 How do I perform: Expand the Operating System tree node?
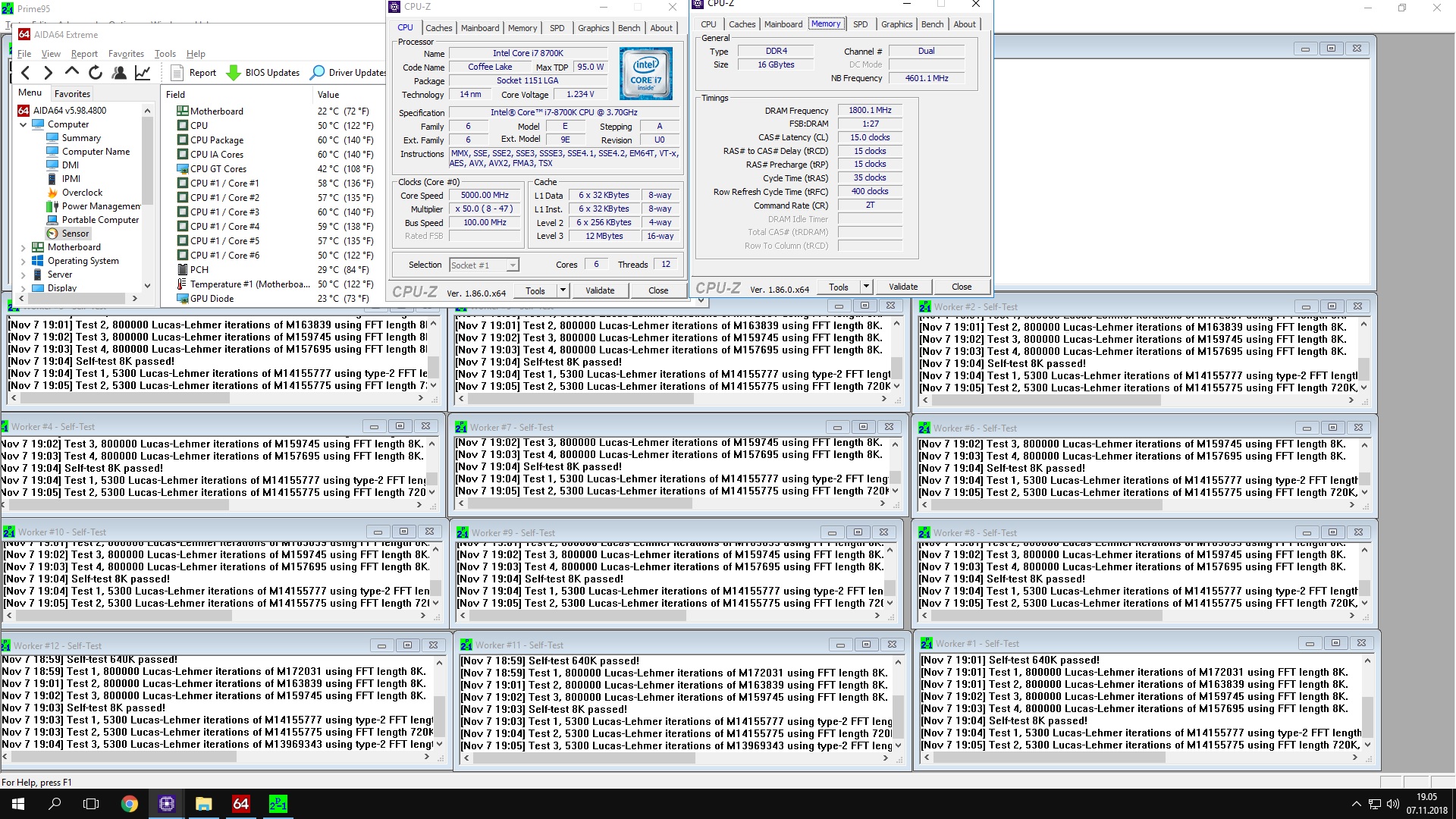pyautogui.click(x=24, y=261)
